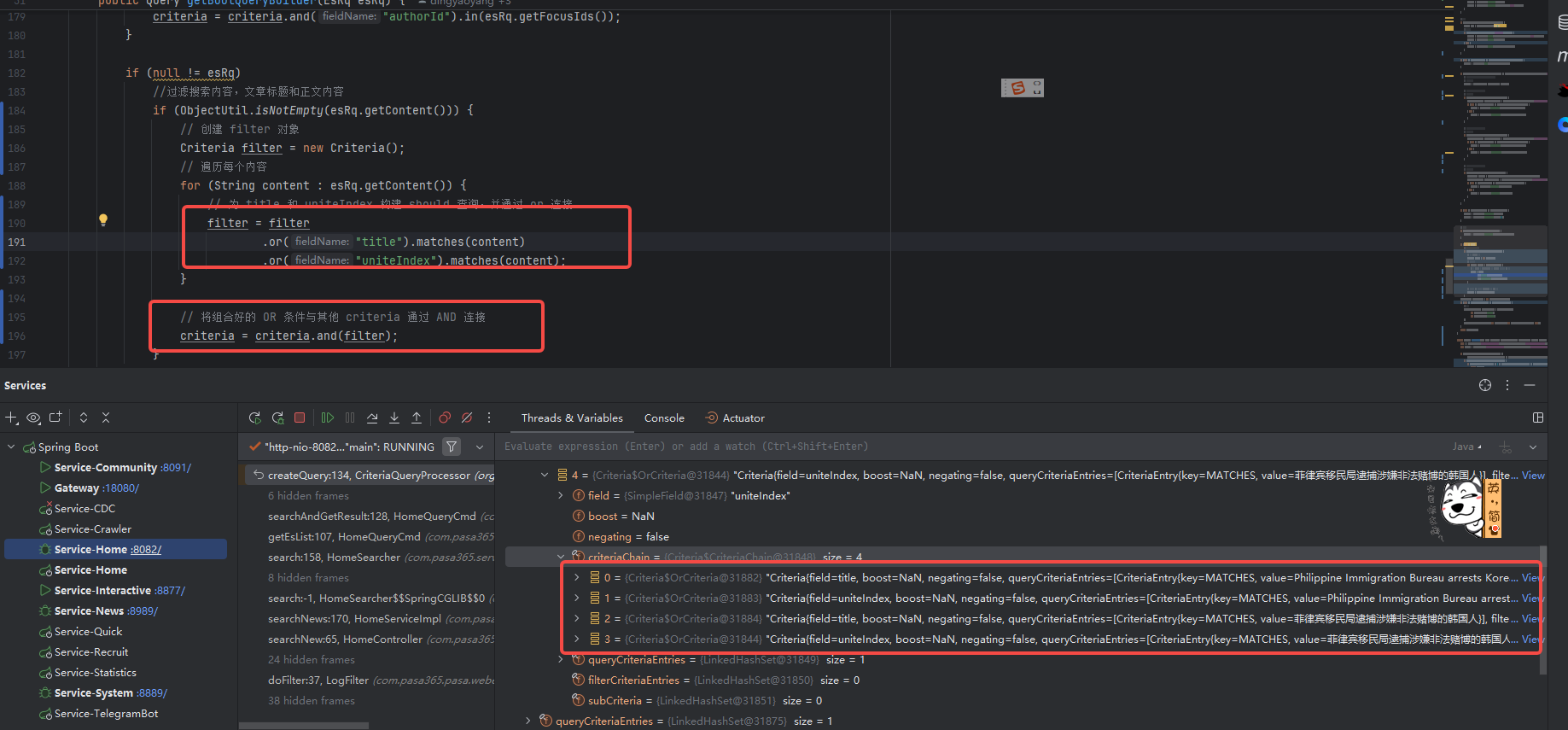
Task: Click the Services panel crosshair locate icon
Action: 1485,385
